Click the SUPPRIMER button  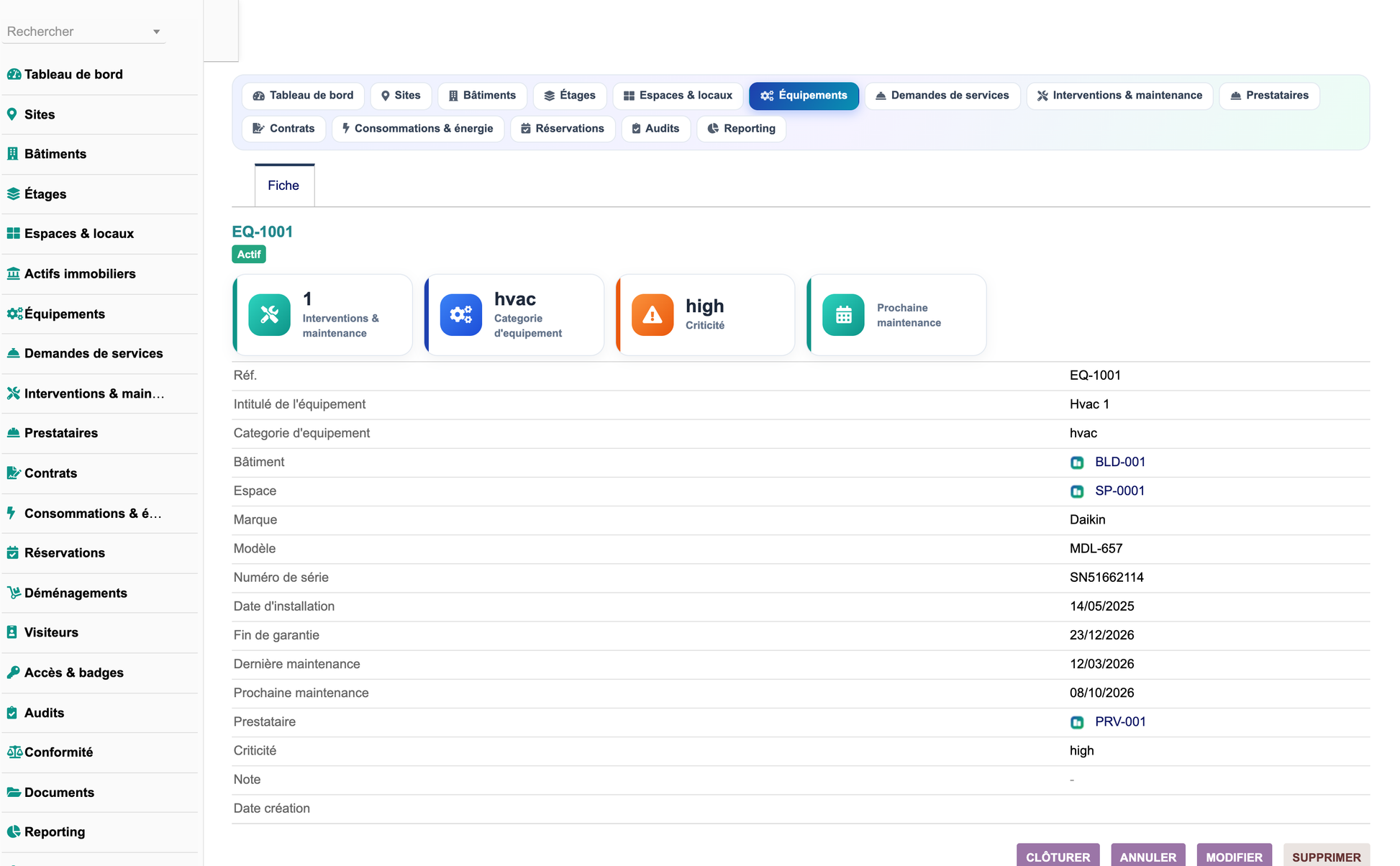pos(1326,856)
